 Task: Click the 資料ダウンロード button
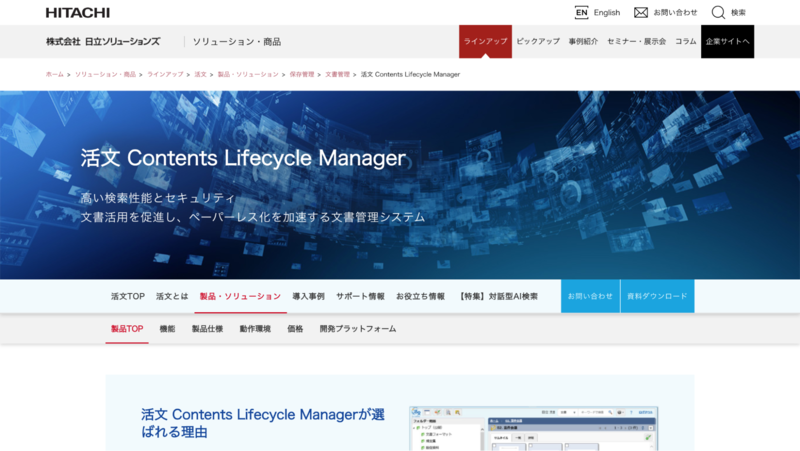(657, 296)
